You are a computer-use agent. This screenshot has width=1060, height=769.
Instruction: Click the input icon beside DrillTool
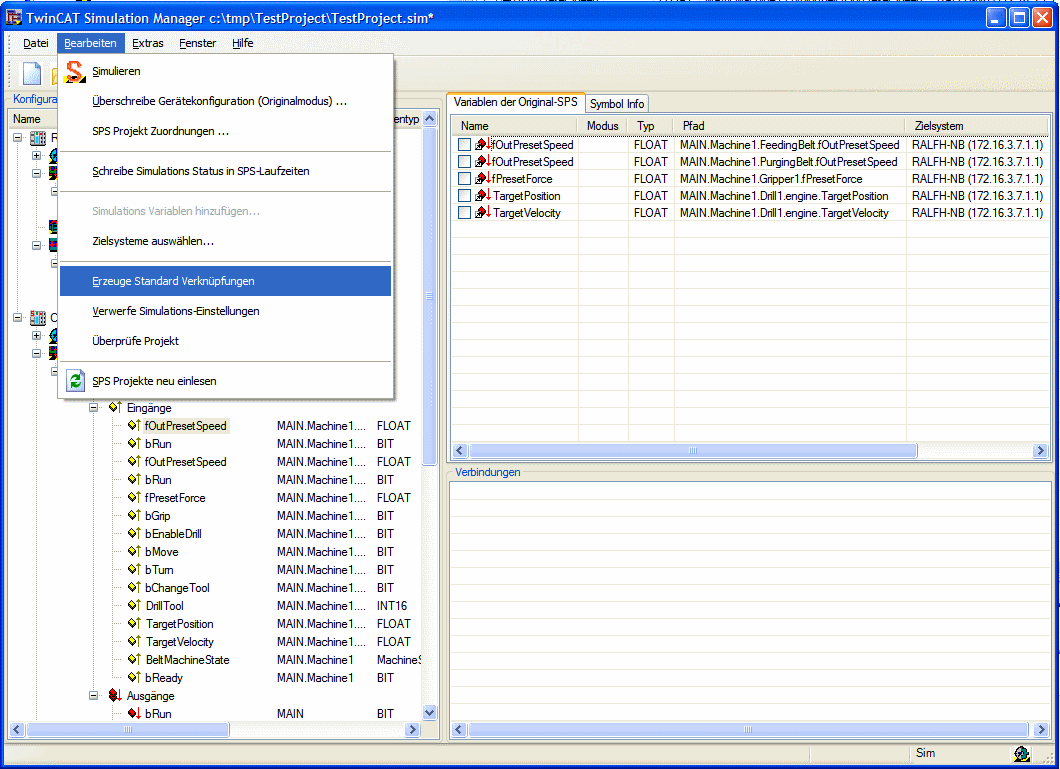tap(134, 605)
